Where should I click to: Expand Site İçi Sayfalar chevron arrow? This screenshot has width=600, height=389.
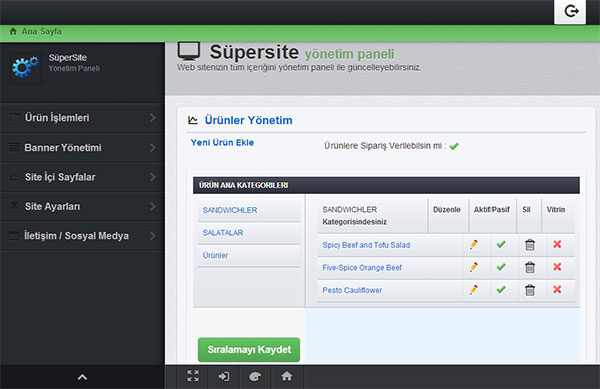(x=153, y=177)
